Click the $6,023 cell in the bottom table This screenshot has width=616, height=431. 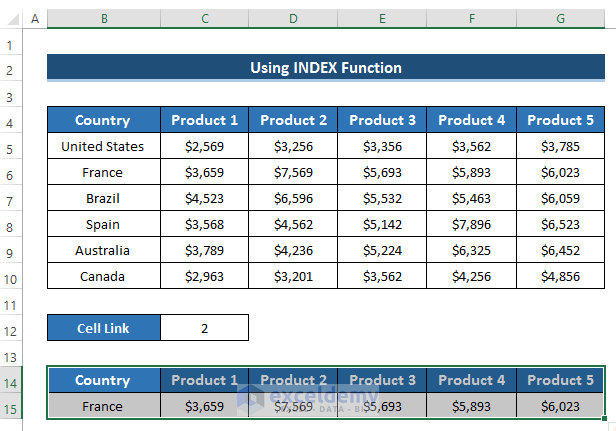click(560, 407)
